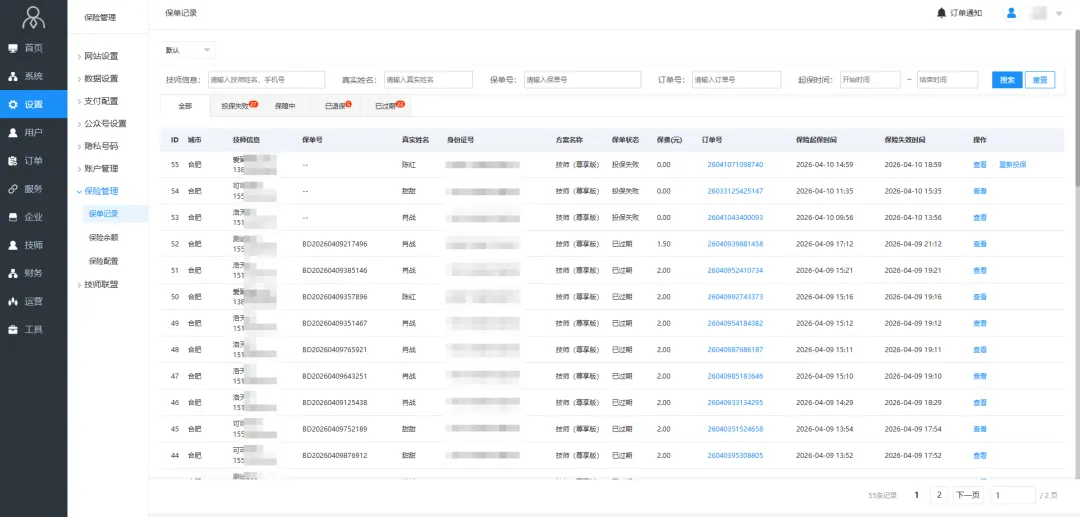Image resolution: width=1080 pixels, height=517 pixels.
Task: Click the blue 搜索 button
Action: (1007, 80)
